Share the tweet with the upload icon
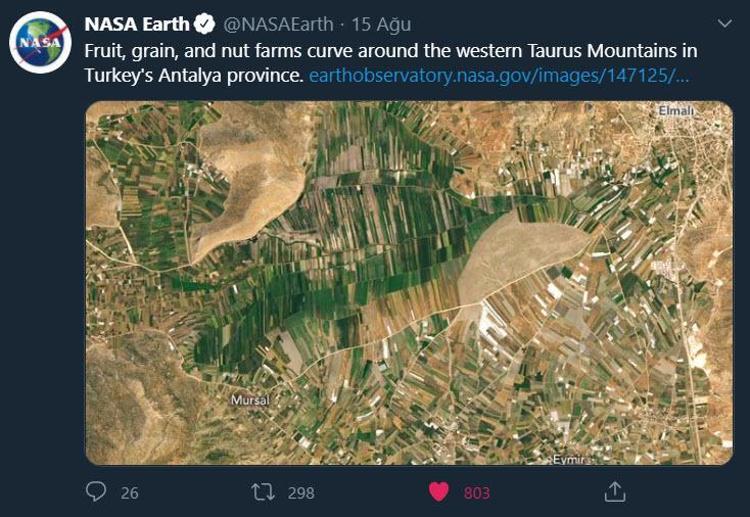The image size is (750, 517). 615,491
